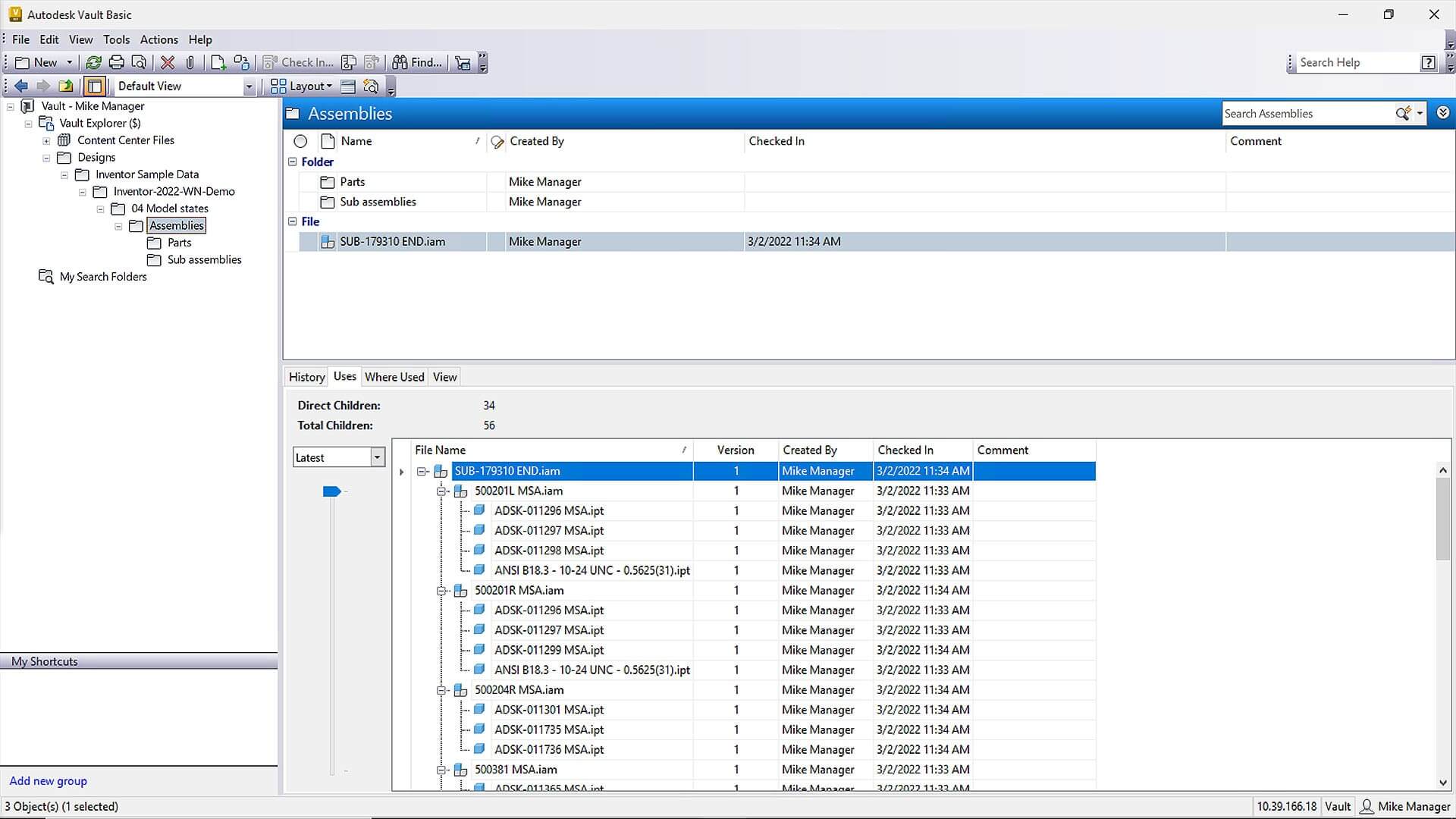This screenshot has width=1456, height=819.
Task: Switch to the Where Used tab
Action: tap(394, 377)
